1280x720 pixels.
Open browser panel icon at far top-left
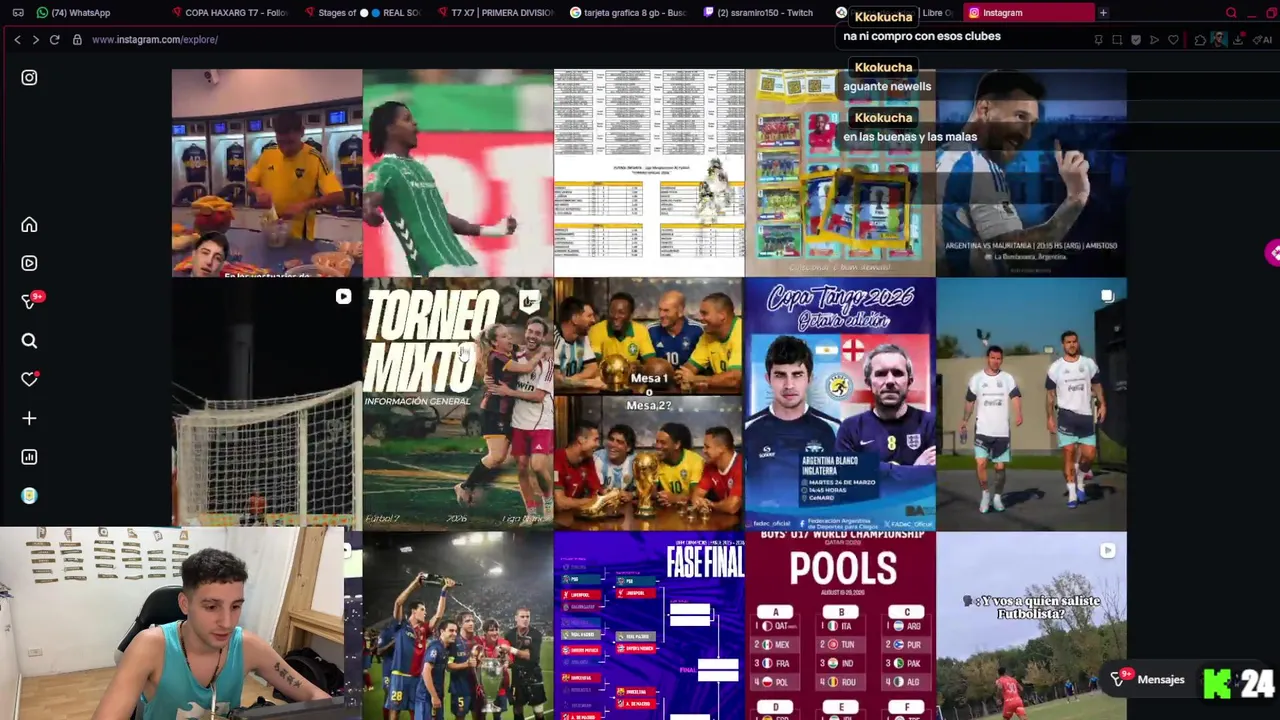18,13
